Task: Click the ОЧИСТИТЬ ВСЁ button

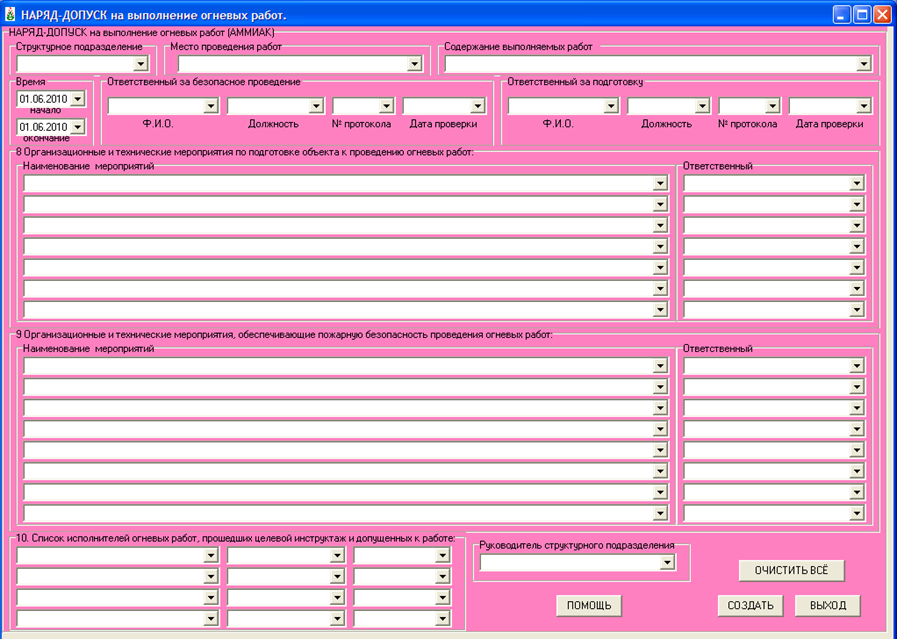Action: pos(791,570)
